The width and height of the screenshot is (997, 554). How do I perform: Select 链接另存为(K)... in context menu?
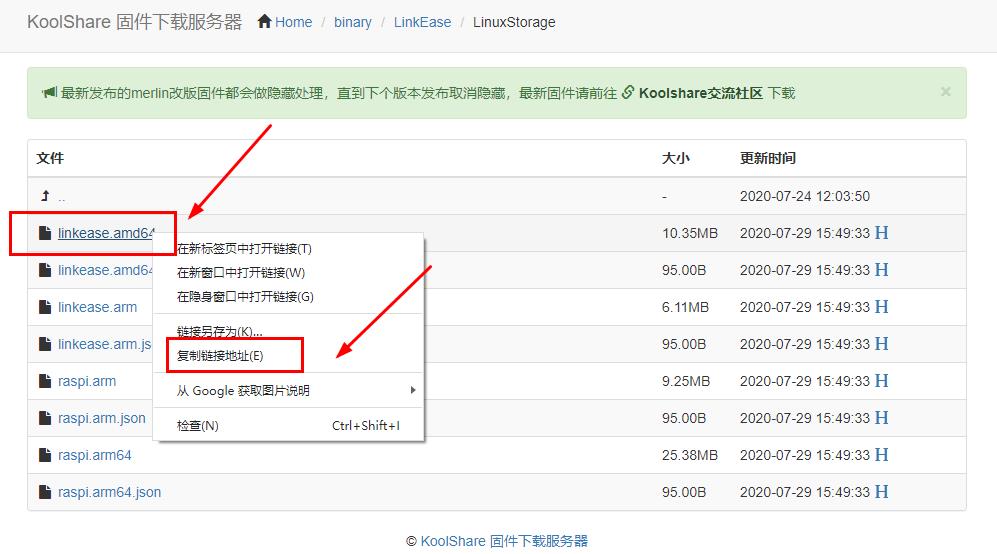(289, 331)
